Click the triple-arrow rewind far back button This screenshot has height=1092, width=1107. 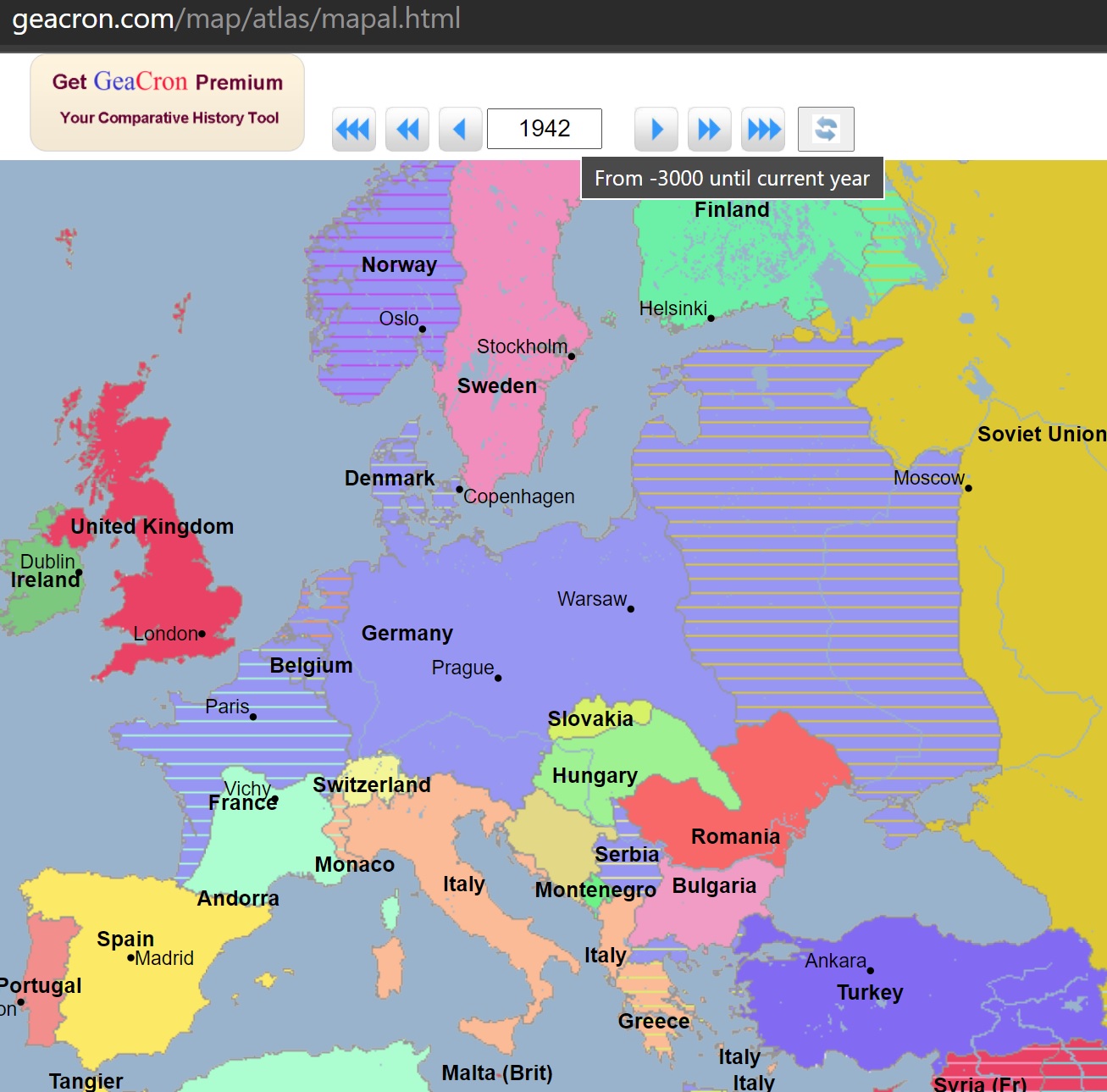[x=354, y=129]
